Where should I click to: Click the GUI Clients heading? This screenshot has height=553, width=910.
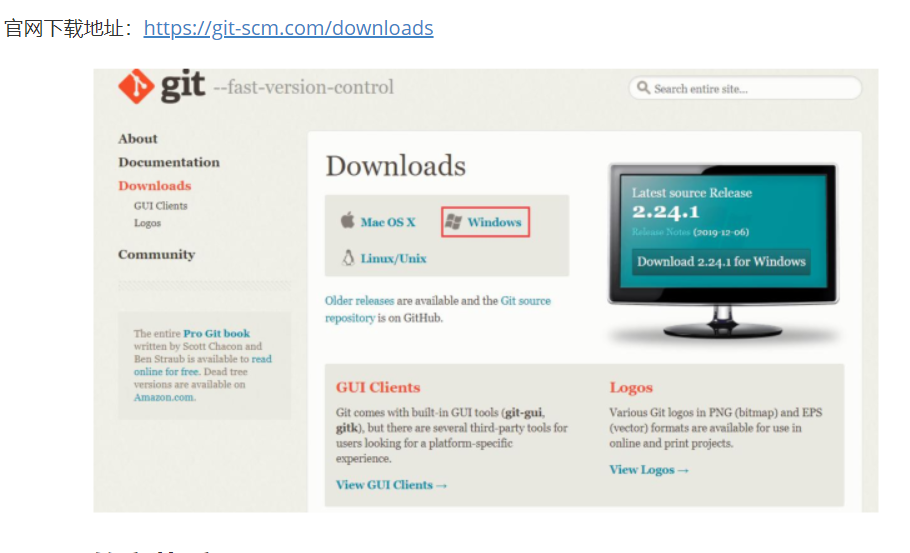click(378, 387)
